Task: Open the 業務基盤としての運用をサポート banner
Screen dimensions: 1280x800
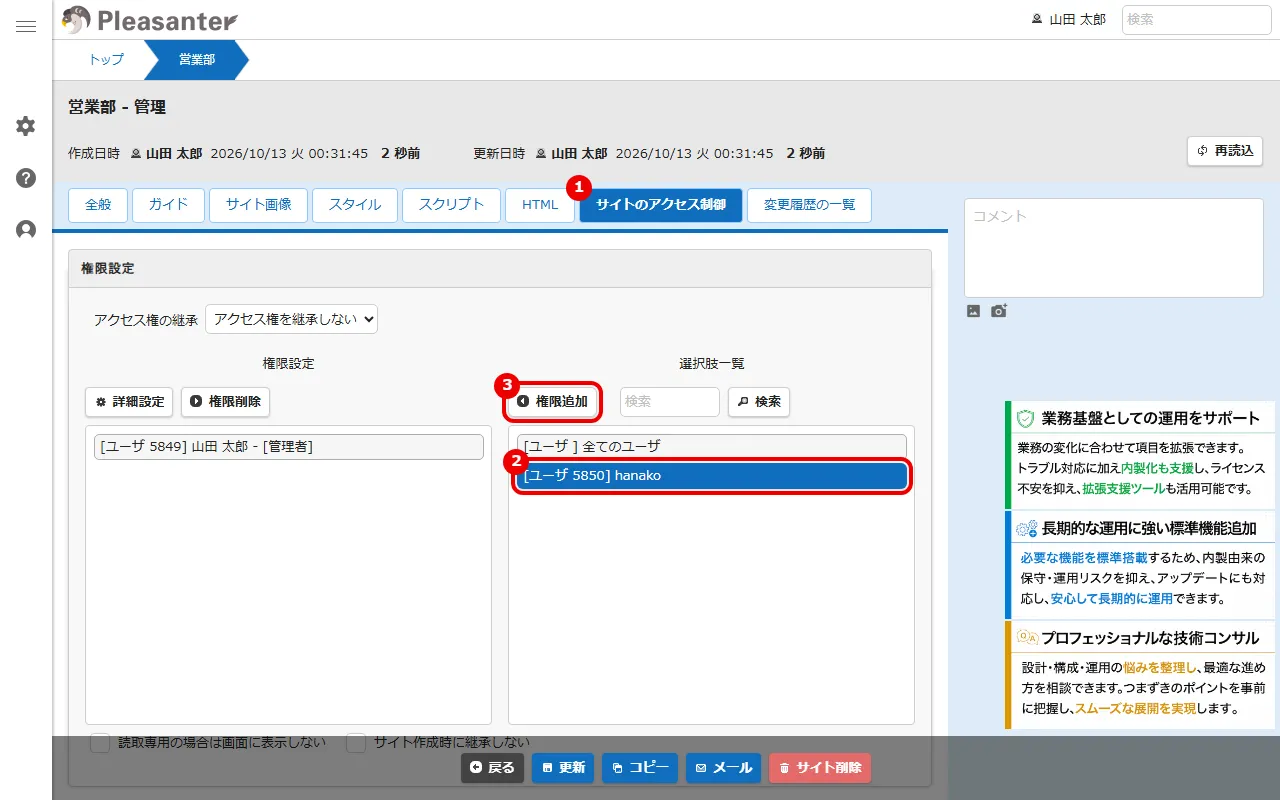Action: [1139, 456]
